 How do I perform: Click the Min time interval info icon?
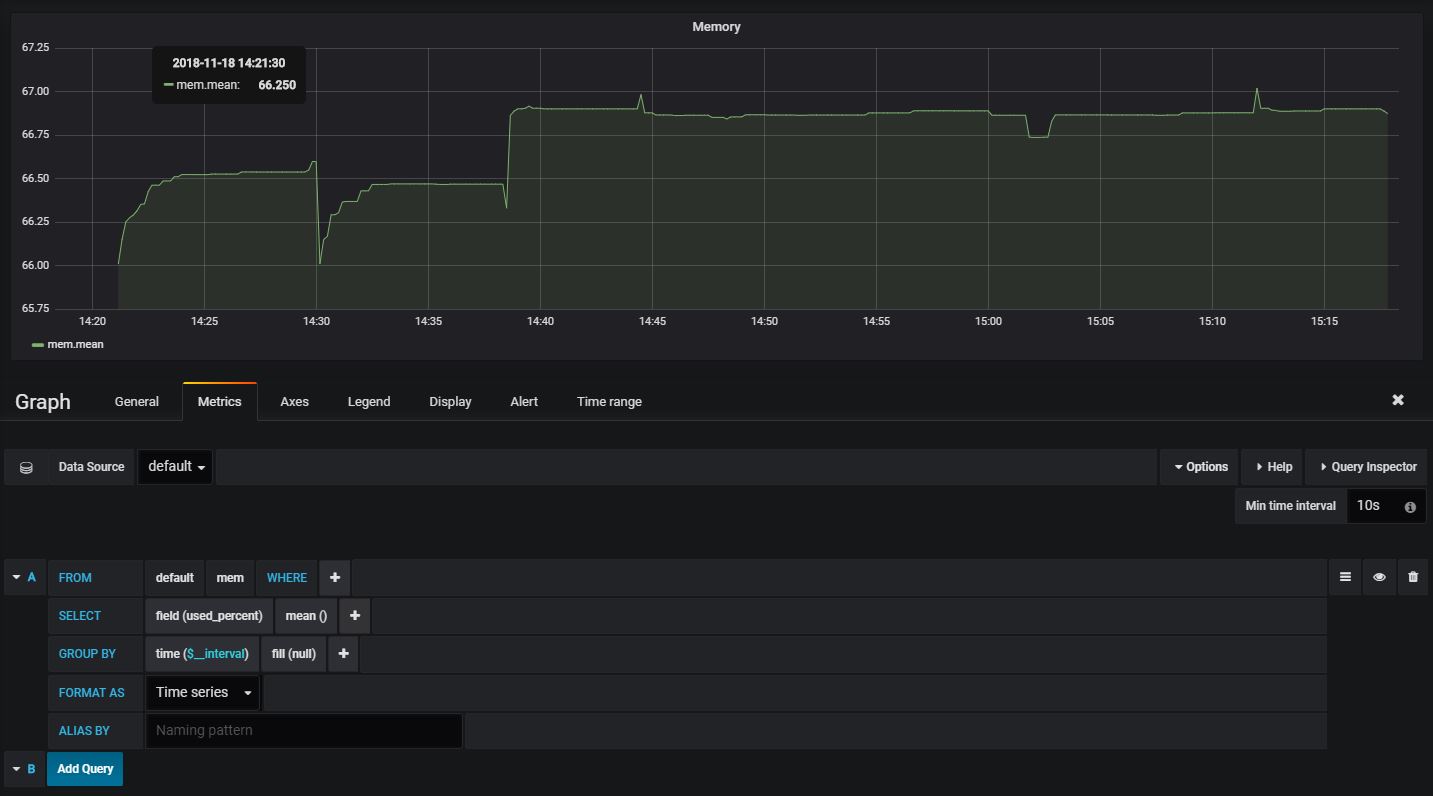coord(1410,507)
